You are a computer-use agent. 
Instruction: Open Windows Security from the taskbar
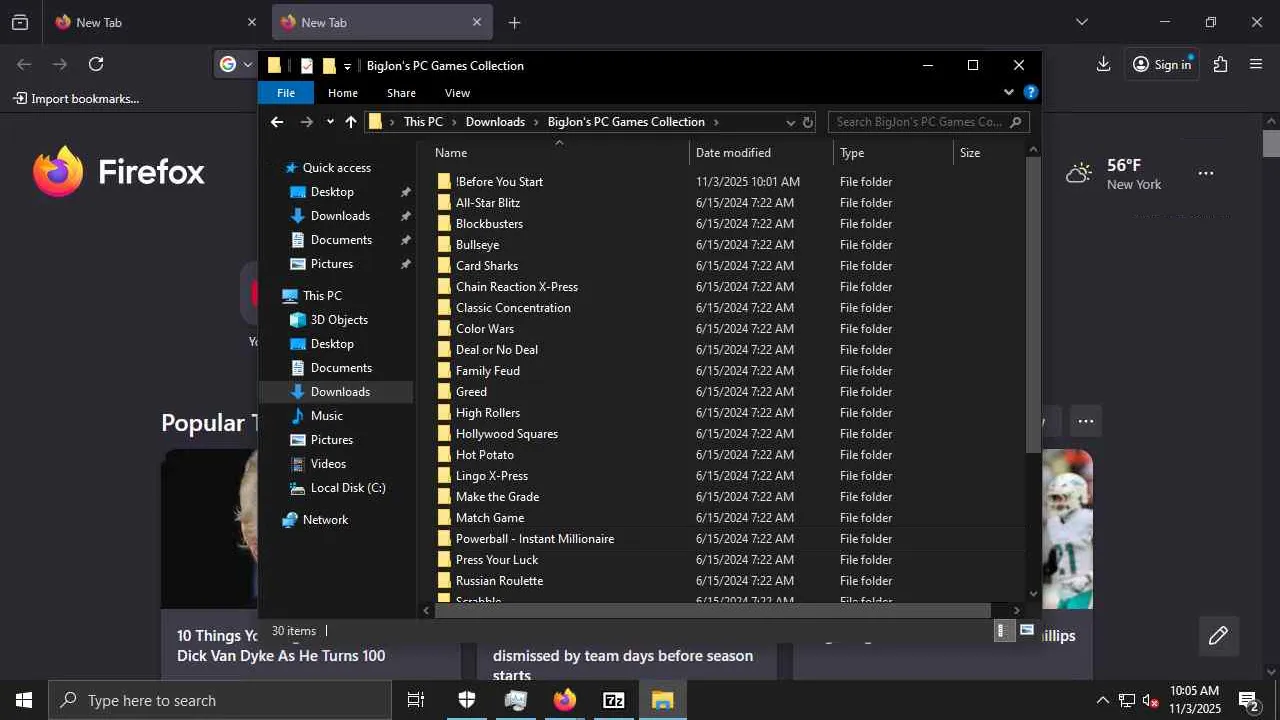tap(467, 700)
